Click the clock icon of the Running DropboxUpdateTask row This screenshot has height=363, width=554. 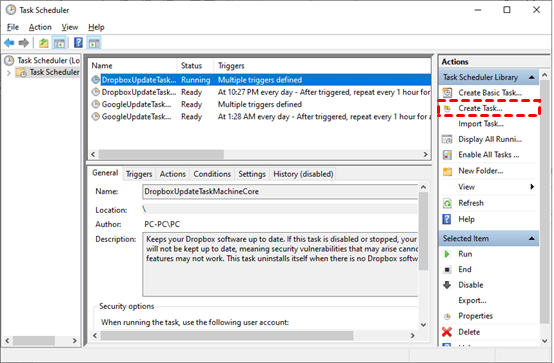tap(95, 80)
